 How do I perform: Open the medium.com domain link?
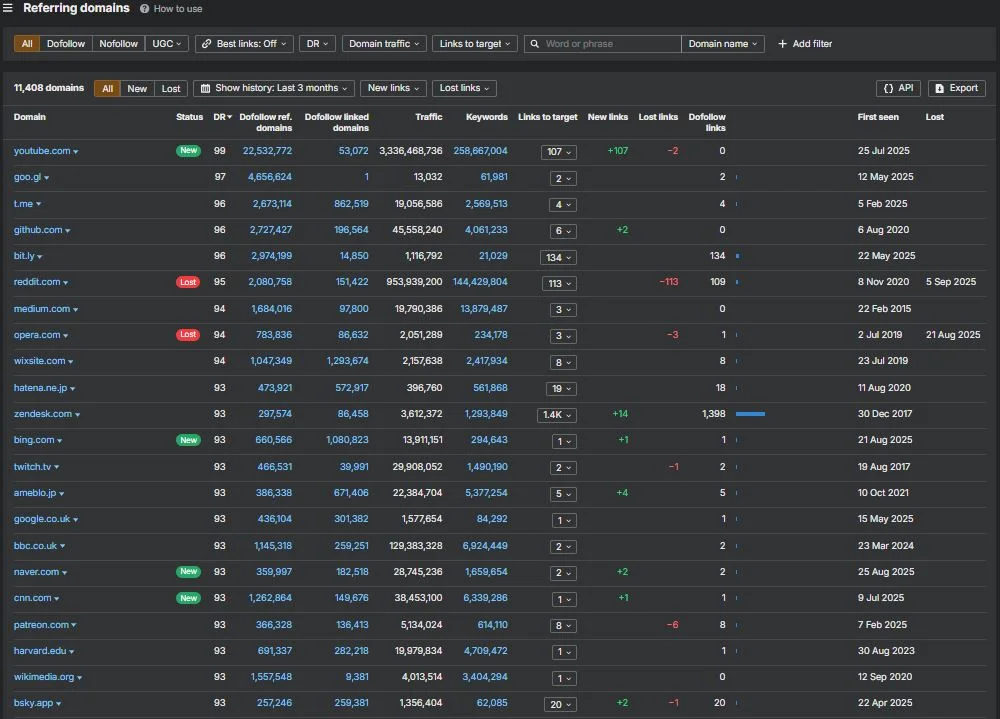click(42, 309)
